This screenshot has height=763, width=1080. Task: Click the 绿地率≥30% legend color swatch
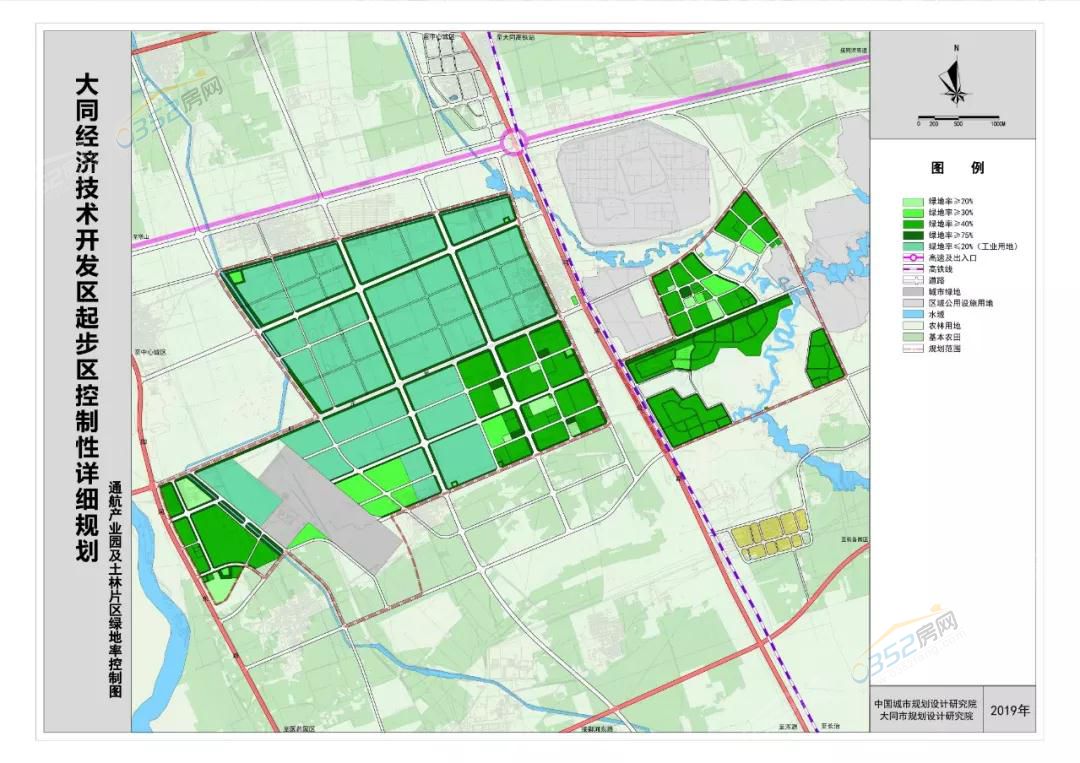click(912, 213)
